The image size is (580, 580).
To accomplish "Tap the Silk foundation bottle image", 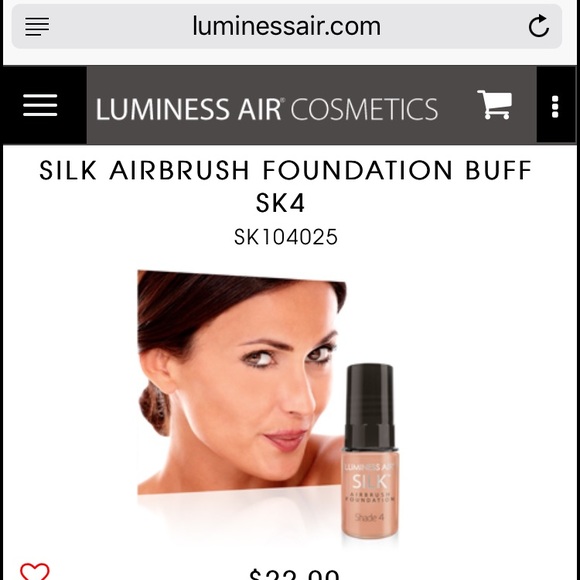I will click(370, 451).
